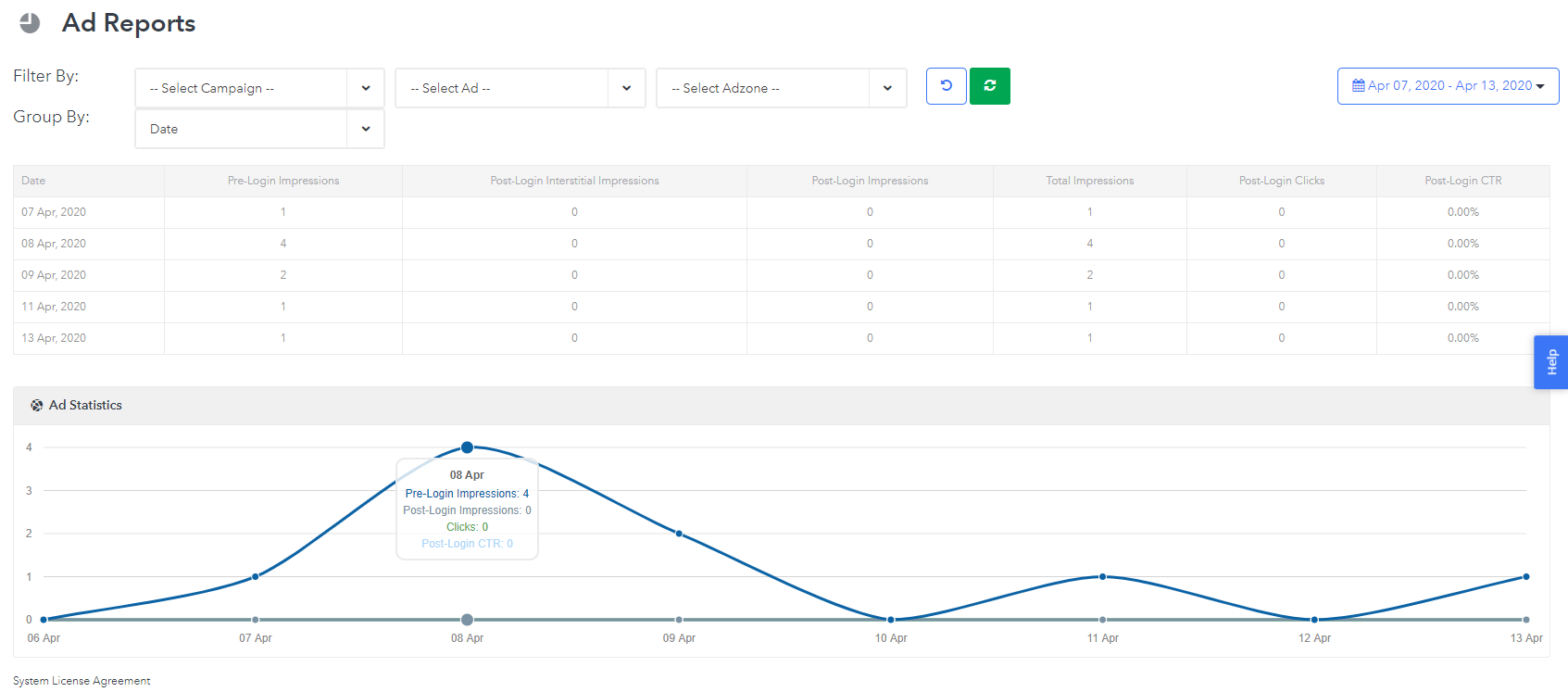Viewport: 1568px width, 692px height.
Task: Open the System License Agreement link
Action: [82, 681]
